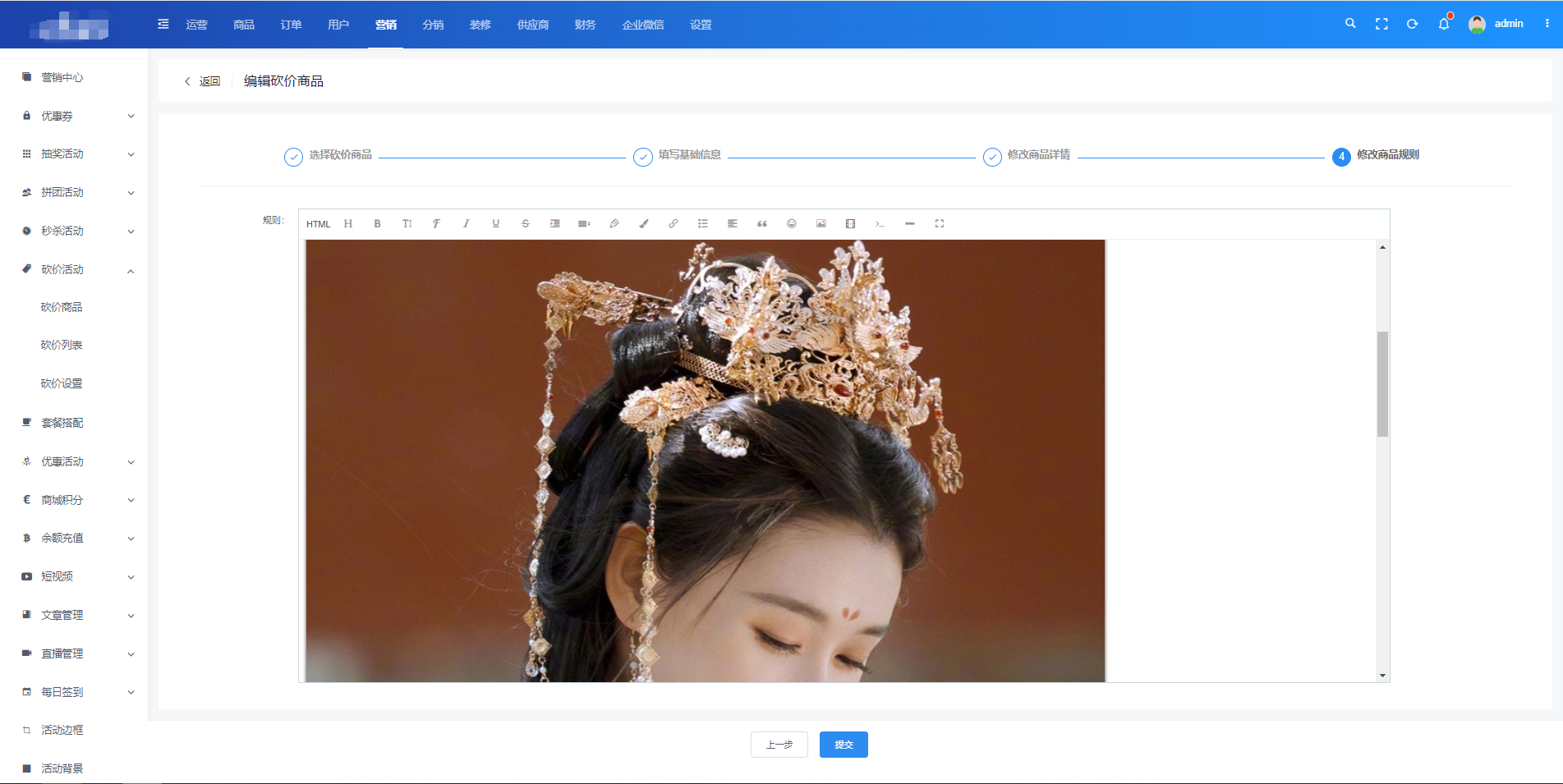1563x784 pixels.
Task: Open the search in top bar
Action: [1350, 24]
